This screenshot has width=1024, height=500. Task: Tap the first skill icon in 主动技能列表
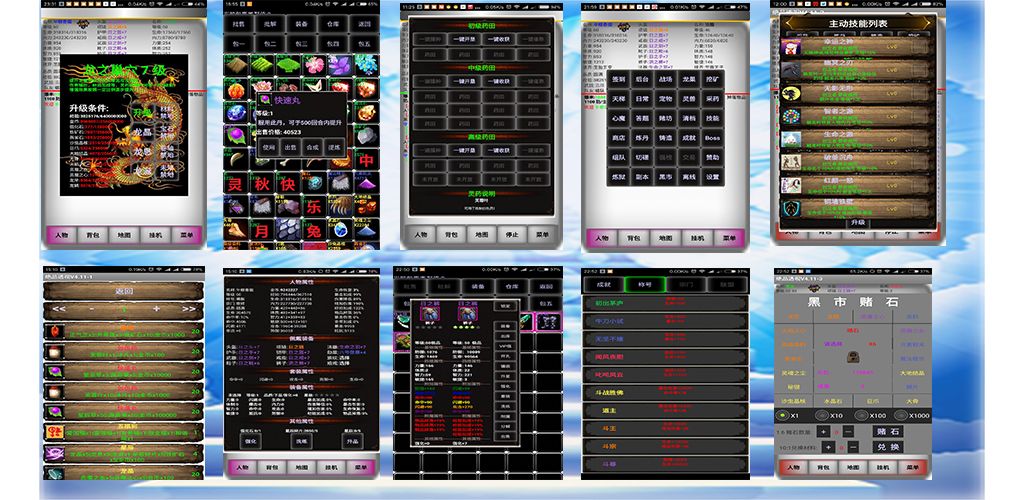click(x=791, y=48)
